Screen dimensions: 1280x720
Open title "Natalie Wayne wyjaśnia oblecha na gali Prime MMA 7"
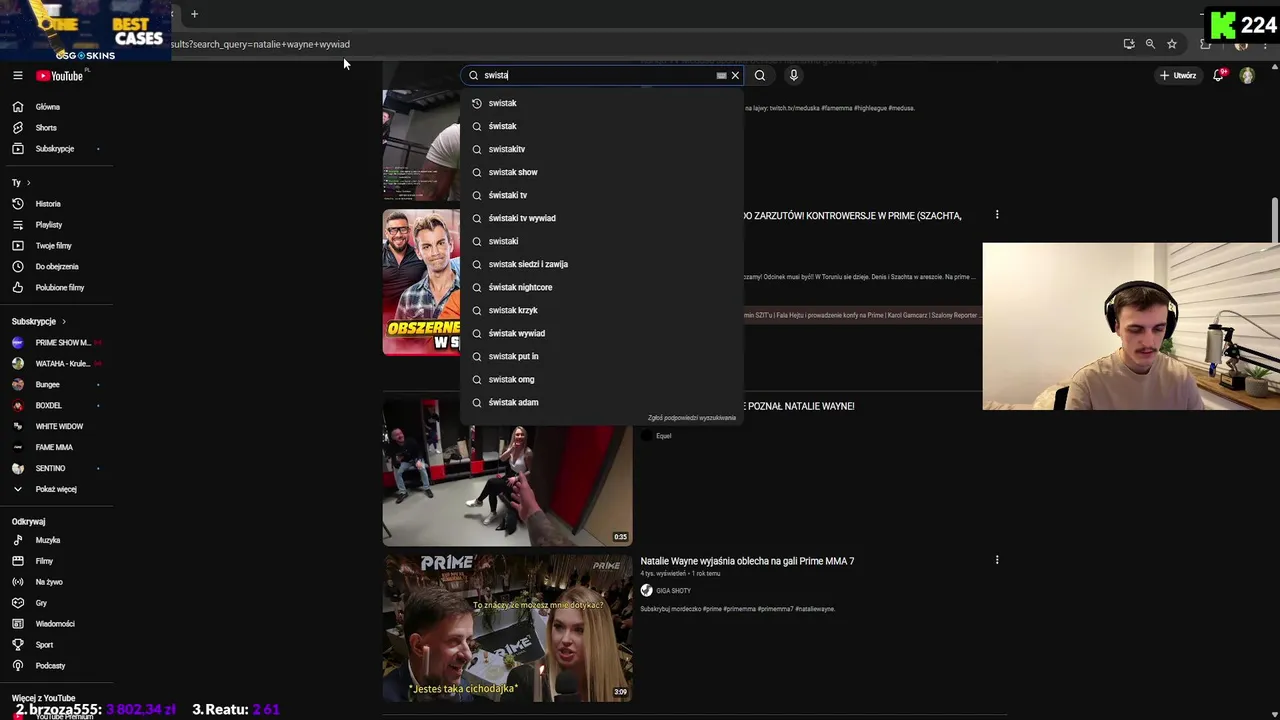coord(747,562)
